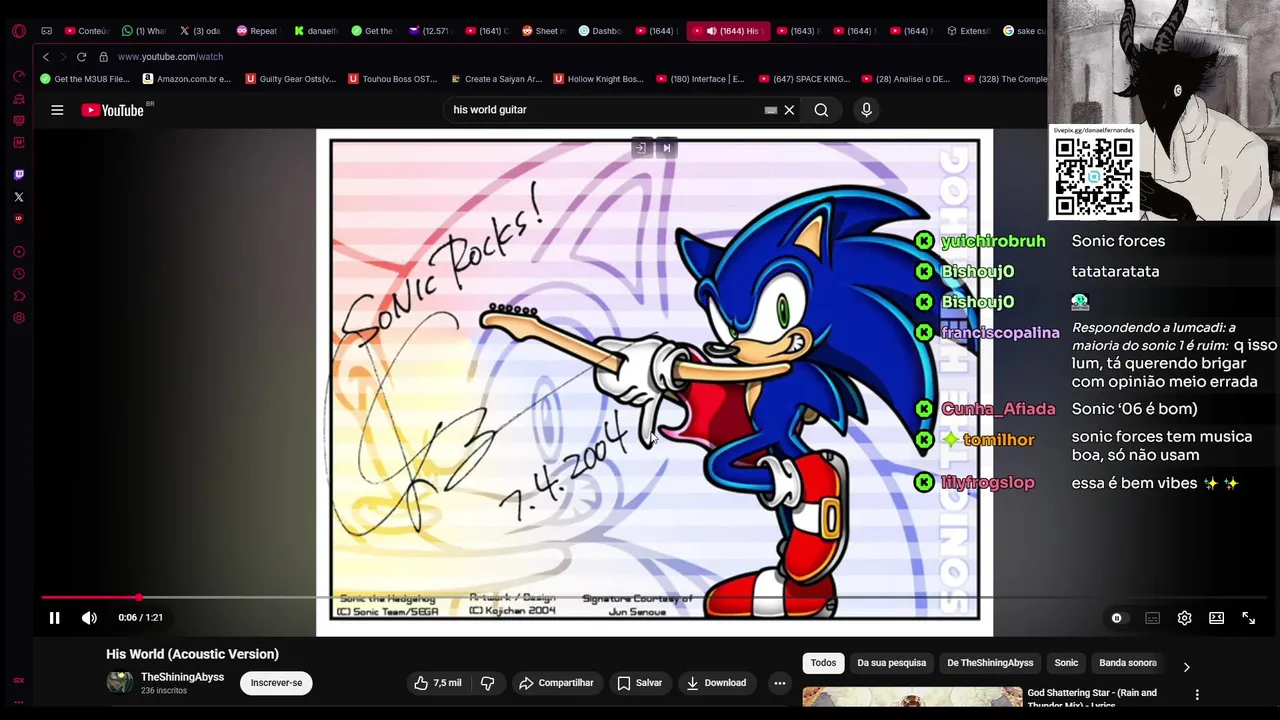
Task: Click the Compartilhar share button
Action: [556, 683]
